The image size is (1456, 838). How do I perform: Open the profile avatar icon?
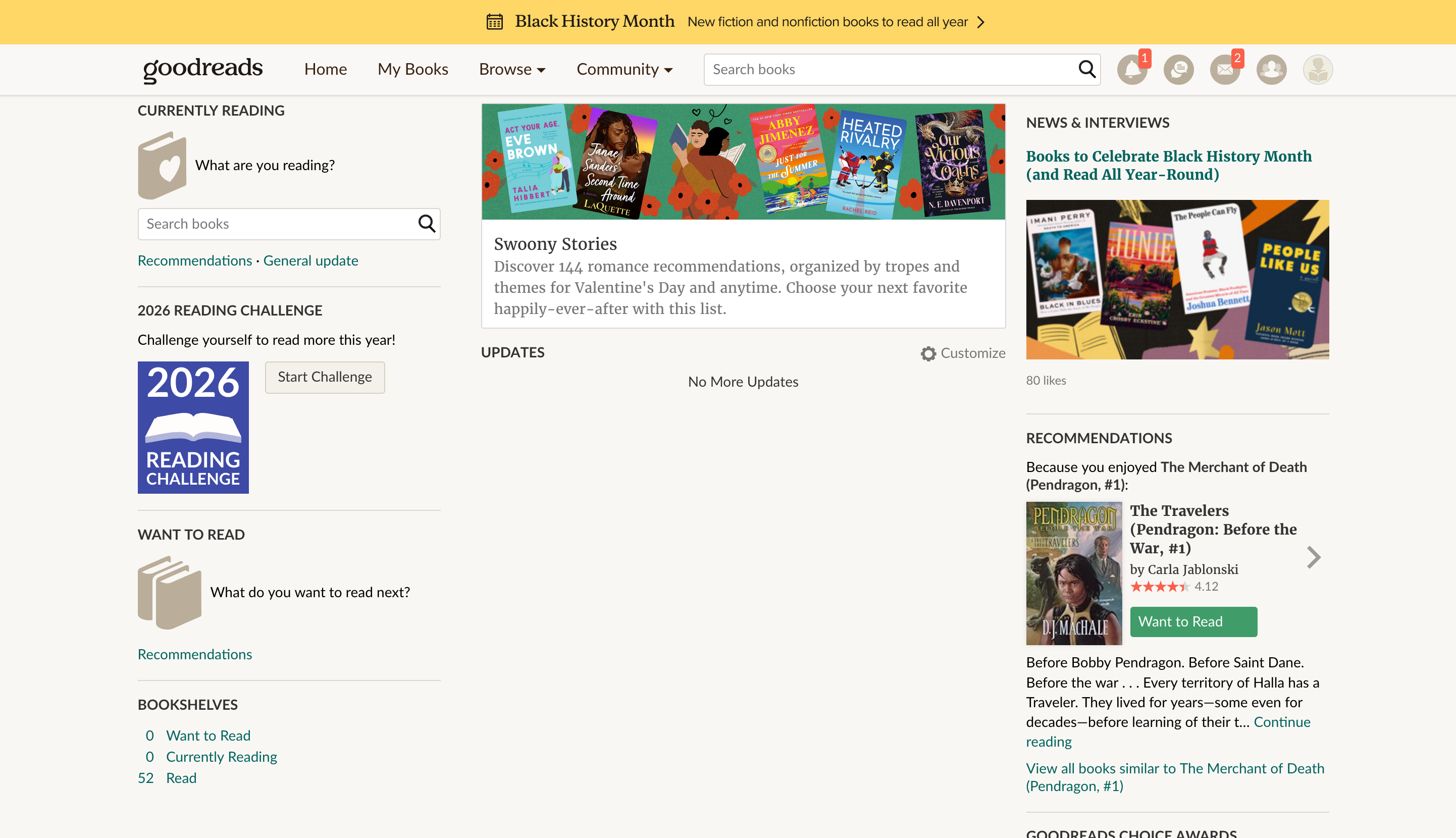coord(1317,70)
